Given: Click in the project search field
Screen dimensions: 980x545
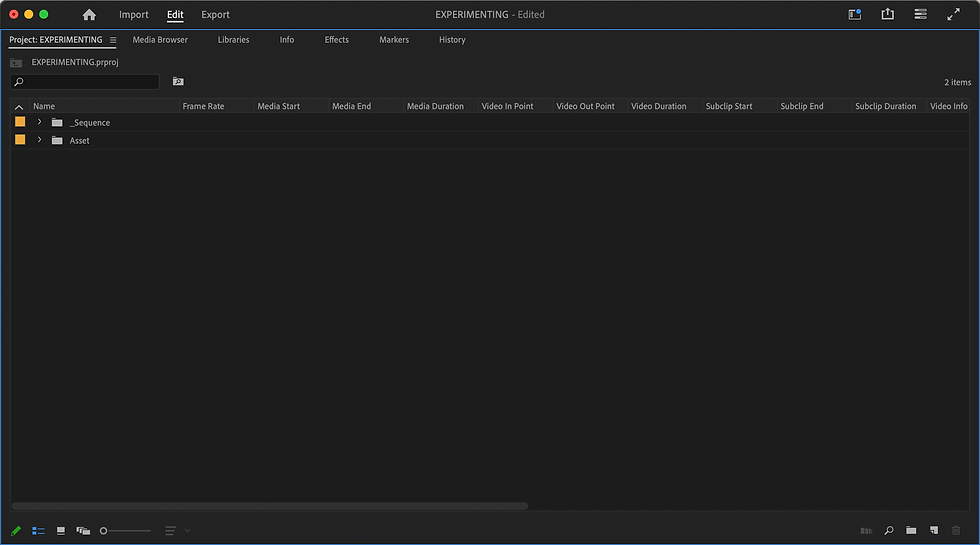Looking at the screenshot, I should tap(85, 82).
